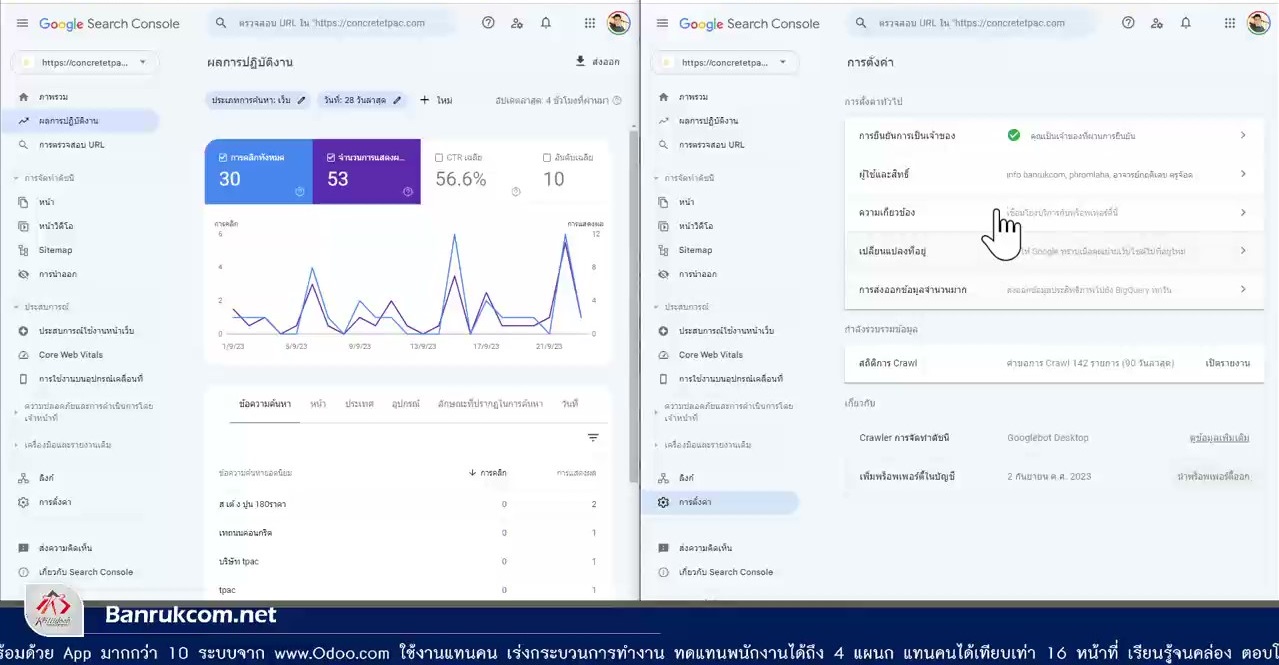
Task: Expand security and manual actions section in left sidebar
Action: pos(84,411)
